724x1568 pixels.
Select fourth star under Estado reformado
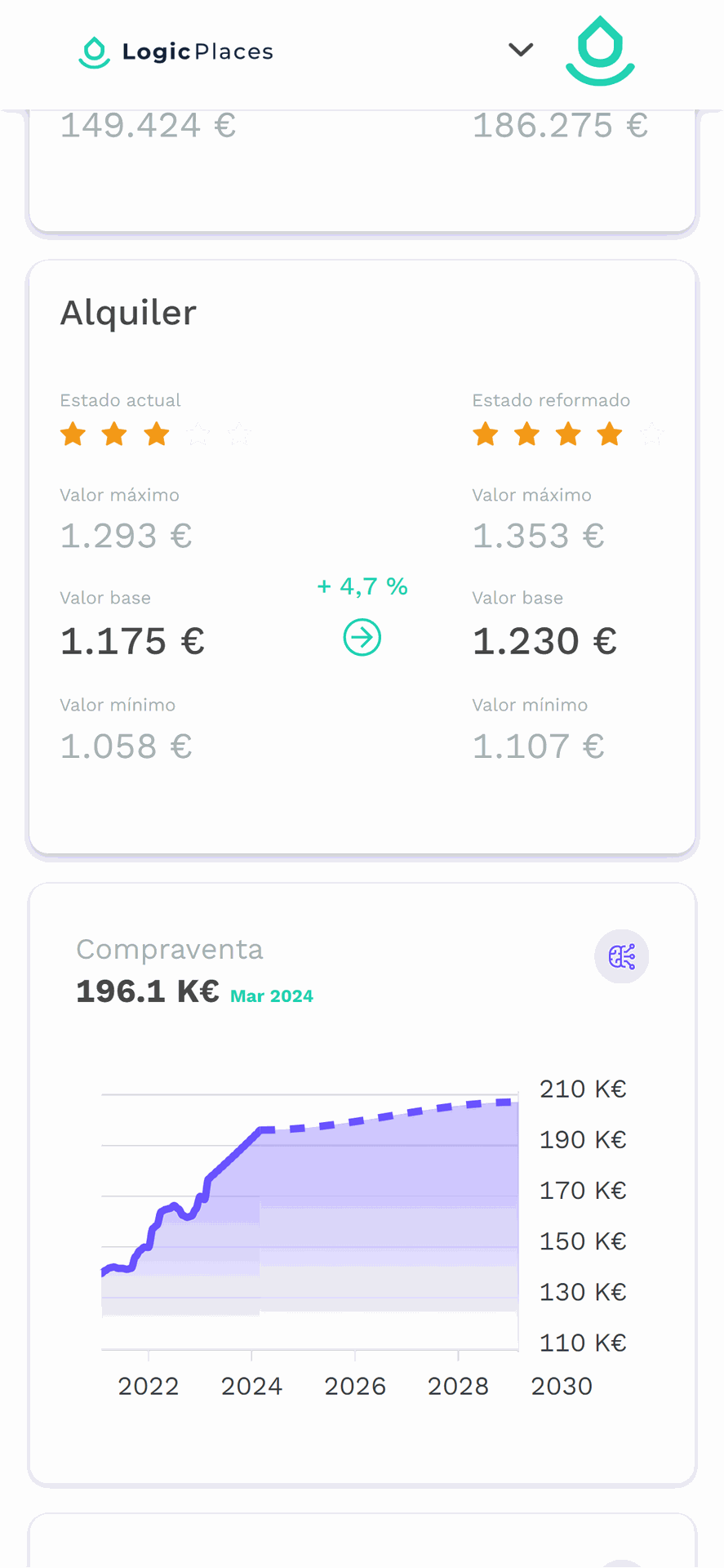click(610, 434)
